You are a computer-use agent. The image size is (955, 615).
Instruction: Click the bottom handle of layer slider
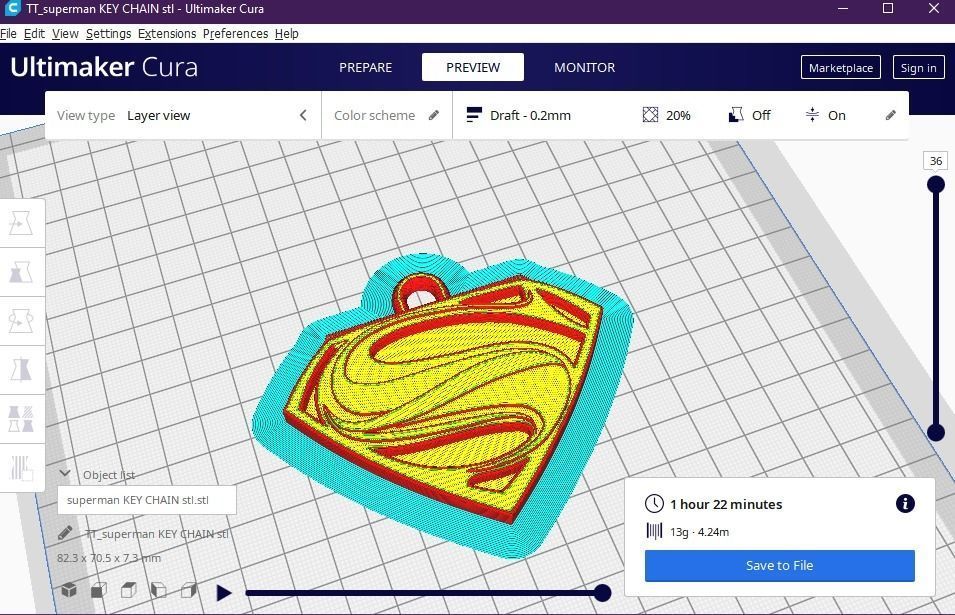coord(936,432)
